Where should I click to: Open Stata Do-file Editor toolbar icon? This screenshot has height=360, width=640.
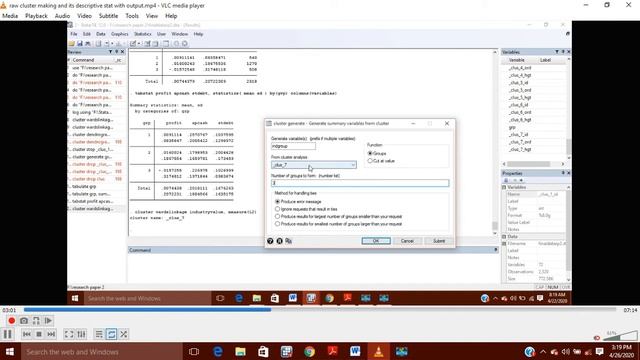[x=133, y=44]
